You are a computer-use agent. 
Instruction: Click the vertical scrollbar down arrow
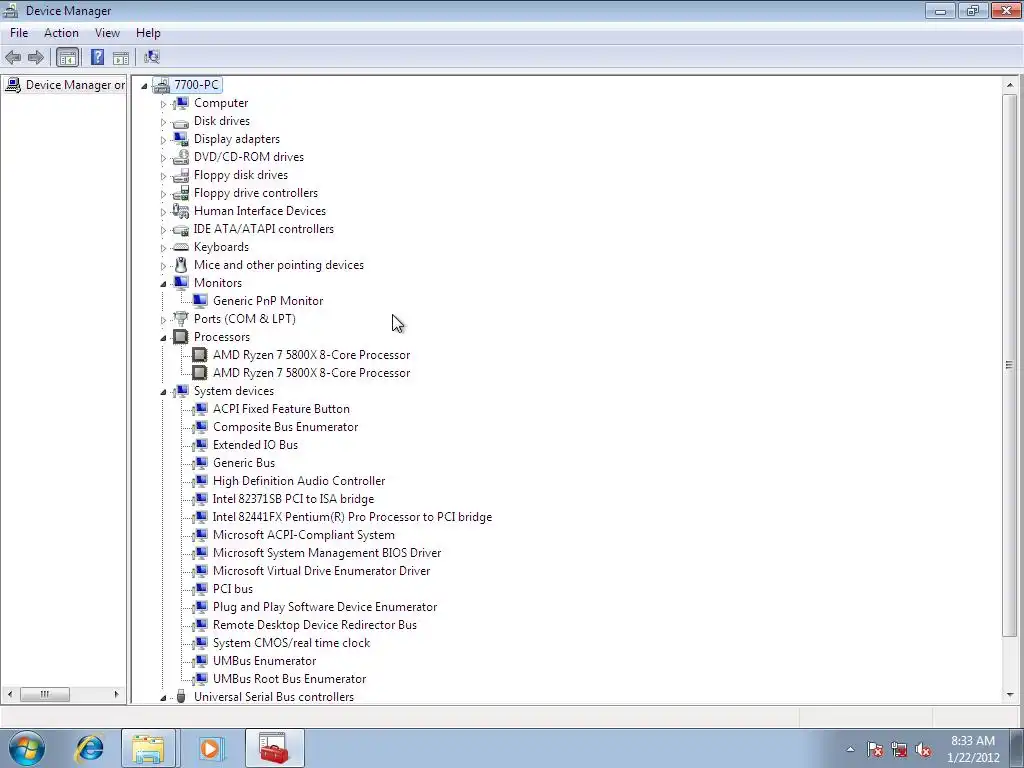pos(1010,695)
